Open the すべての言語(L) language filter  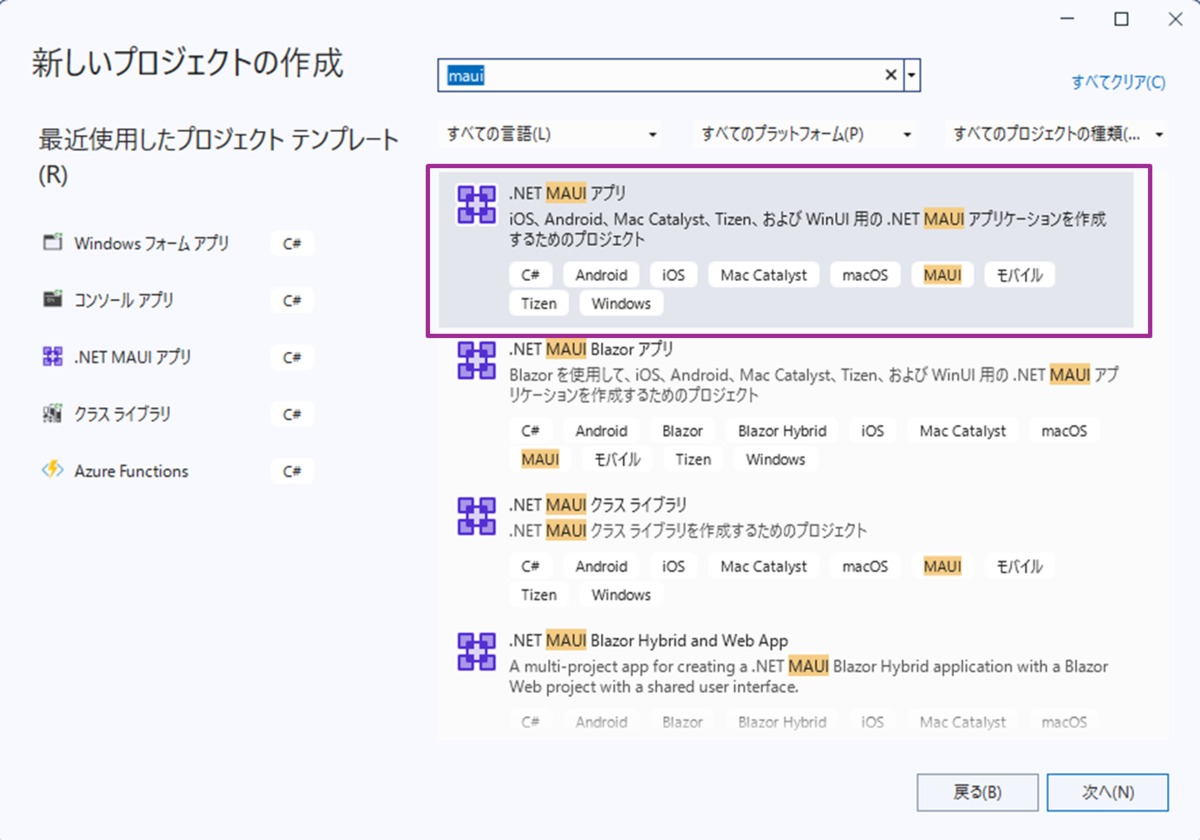coord(553,134)
